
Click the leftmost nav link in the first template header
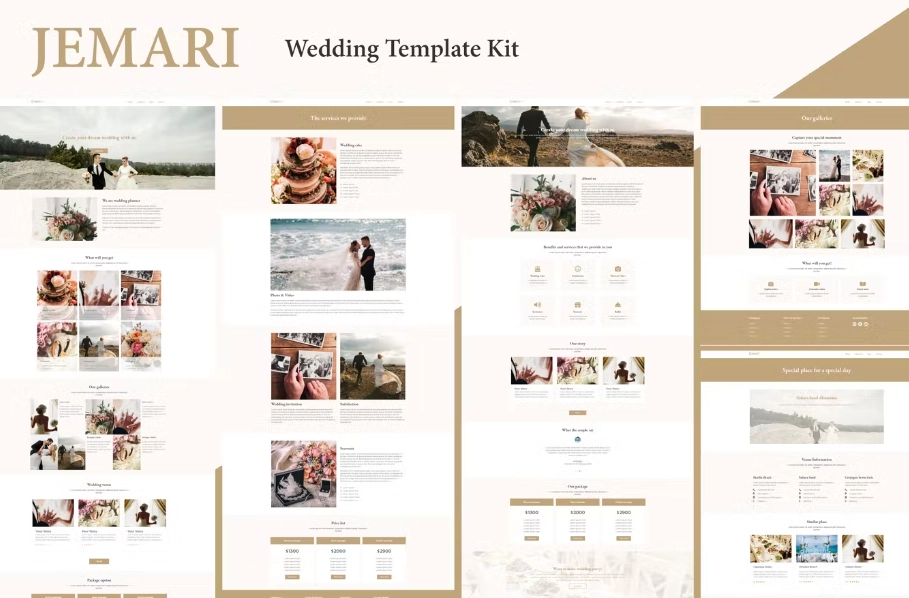coord(128,101)
